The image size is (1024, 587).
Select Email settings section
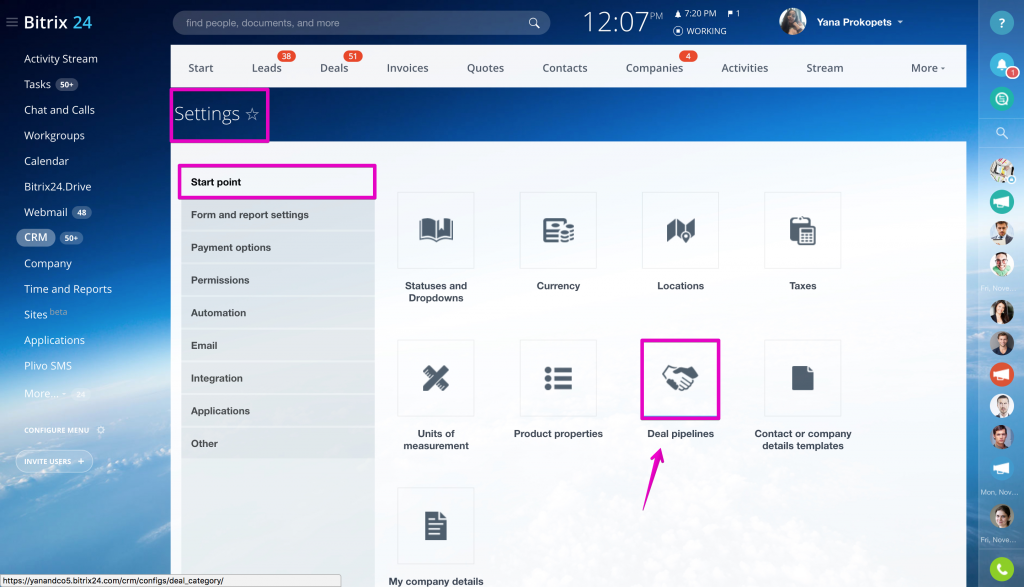coord(278,345)
